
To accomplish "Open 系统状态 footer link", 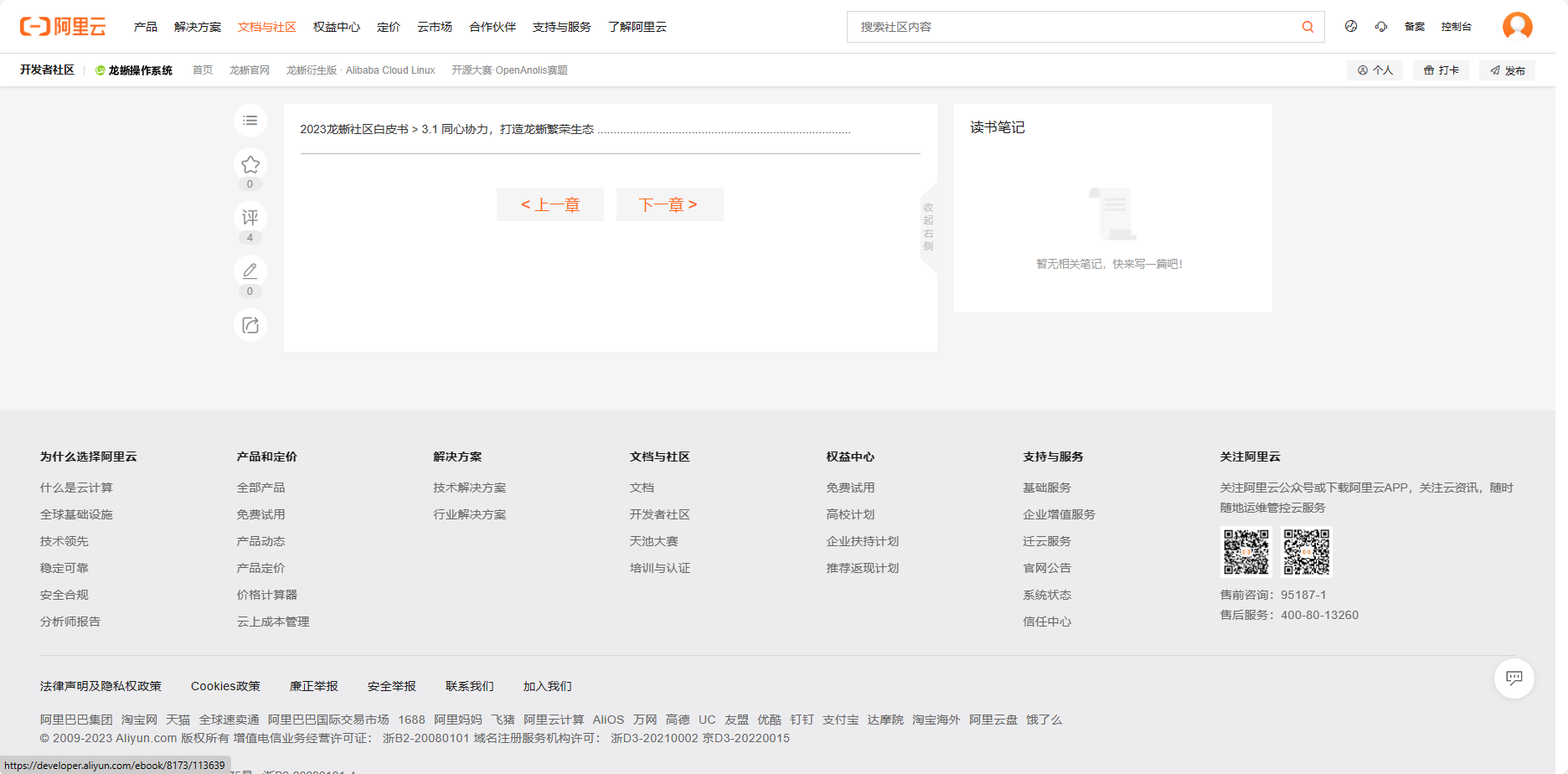I will click(x=1047, y=595).
